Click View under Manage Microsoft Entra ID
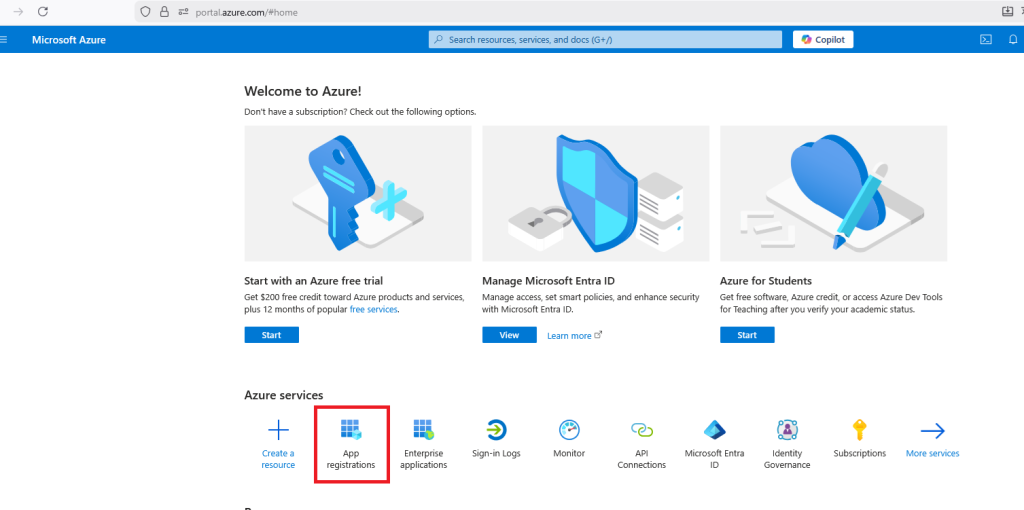This screenshot has width=1024, height=510. click(x=509, y=335)
